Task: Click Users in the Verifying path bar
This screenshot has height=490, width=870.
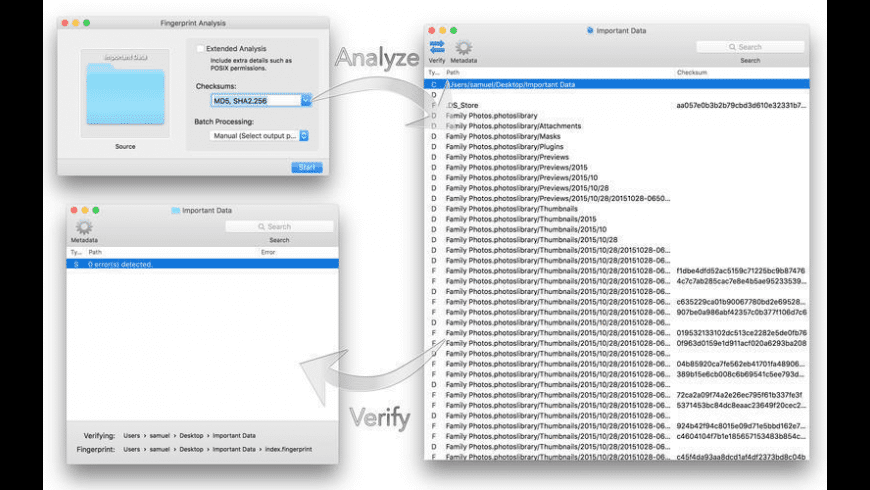Action: pos(131,436)
